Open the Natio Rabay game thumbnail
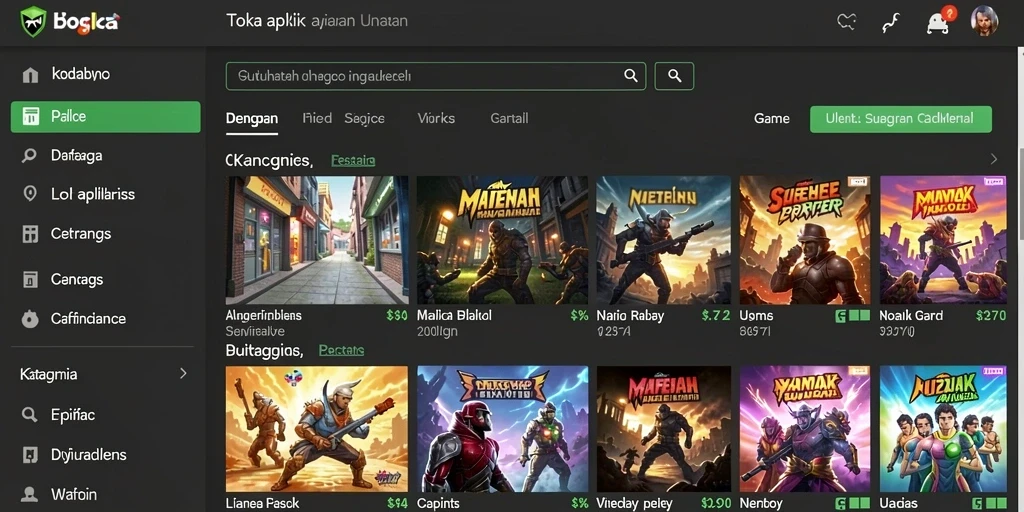Screen dimensions: 1024x512 (x=664, y=240)
